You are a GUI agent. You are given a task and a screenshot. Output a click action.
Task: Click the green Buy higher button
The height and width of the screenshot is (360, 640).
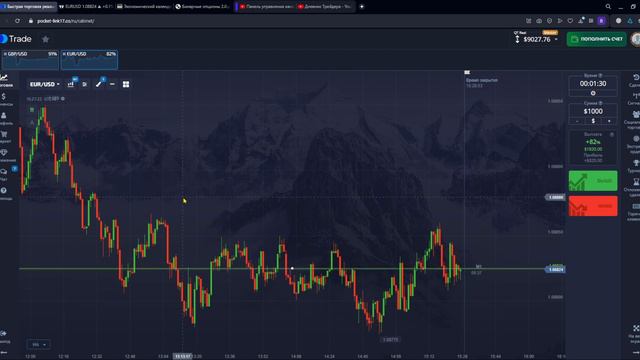pos(593,181)
